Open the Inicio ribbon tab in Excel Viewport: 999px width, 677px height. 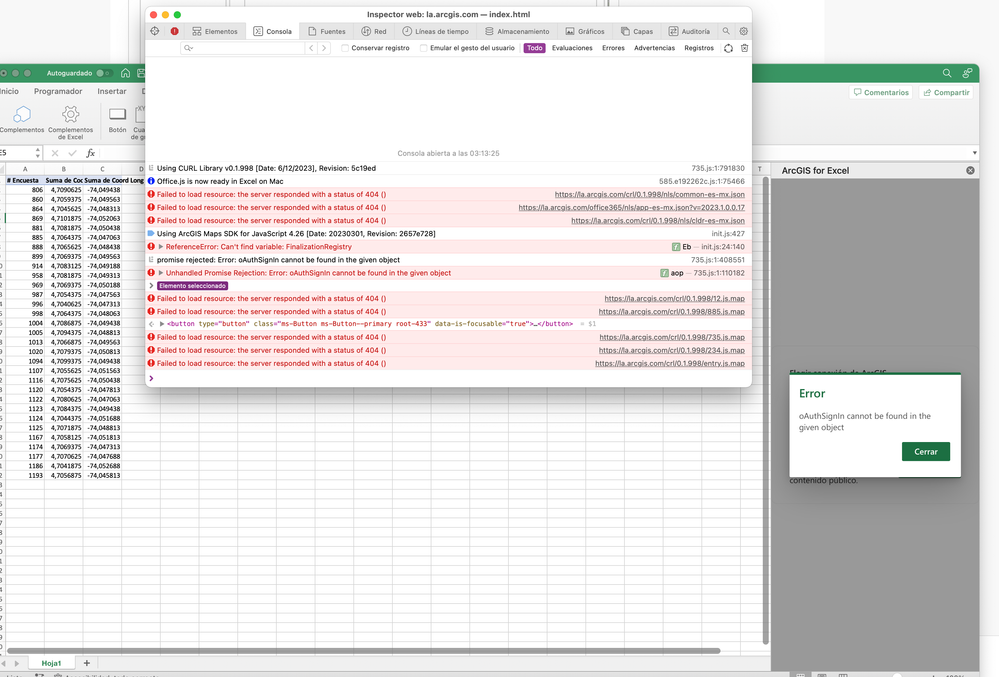(x=9, y=91)
